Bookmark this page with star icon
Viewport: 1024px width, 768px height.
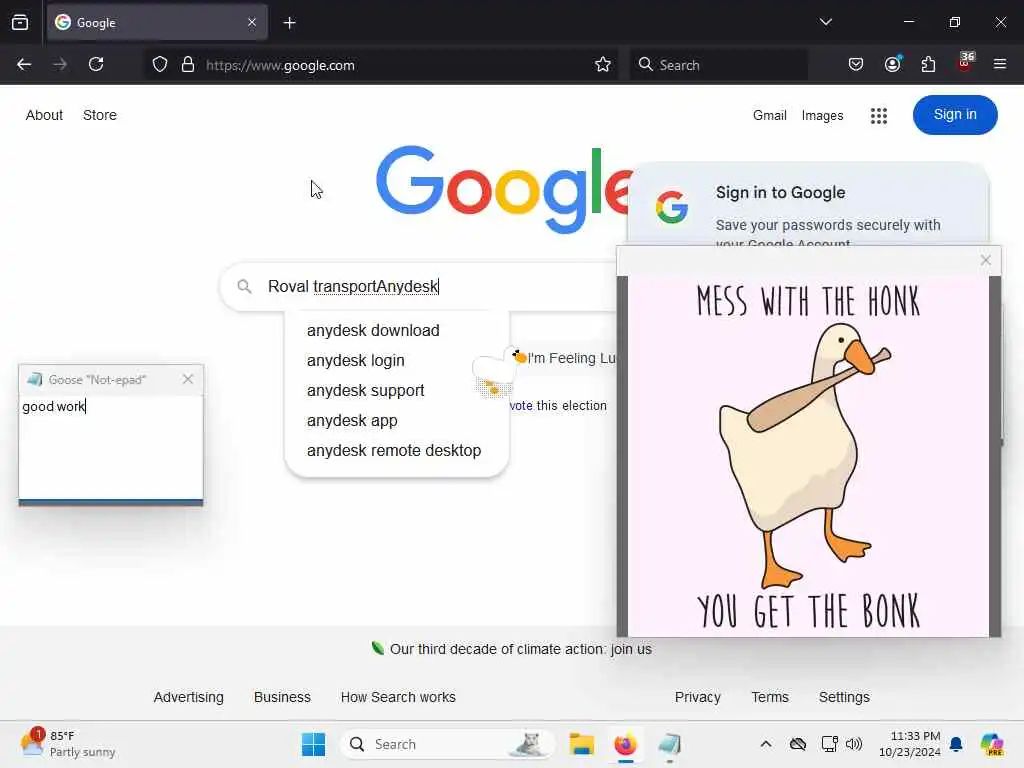pyautogui.click(x=603, y=65)
